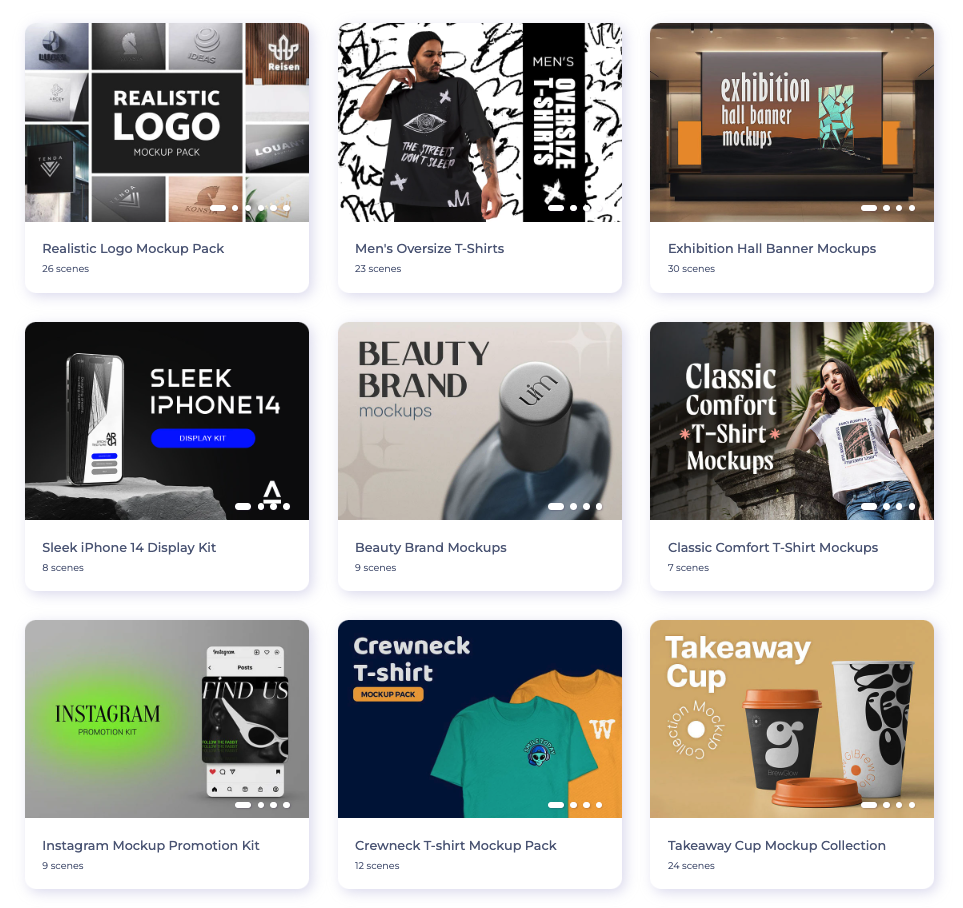Click the Classic Comfort T-Shirt Mockups title
The image size is (963, 908).
click(773, 547)
